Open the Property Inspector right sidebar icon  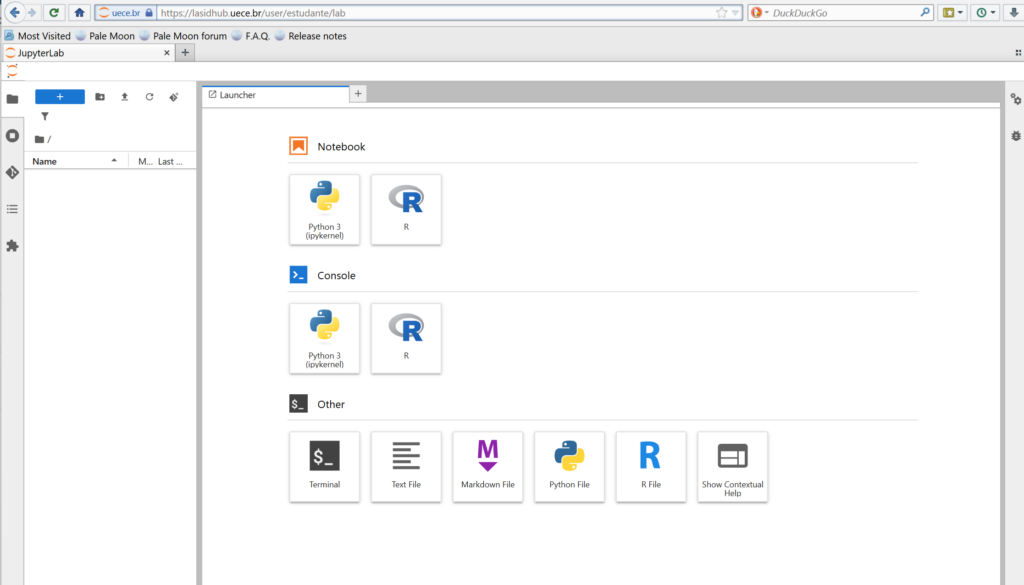coord(1016,99)
